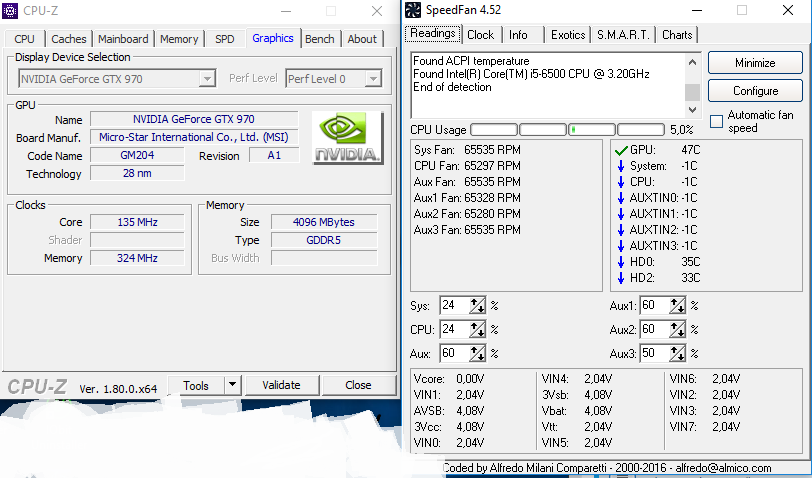Viewport: 812px width, 478px height.
Task: Select the Readings tab in SpeedFan
Action: coord(433,34)
